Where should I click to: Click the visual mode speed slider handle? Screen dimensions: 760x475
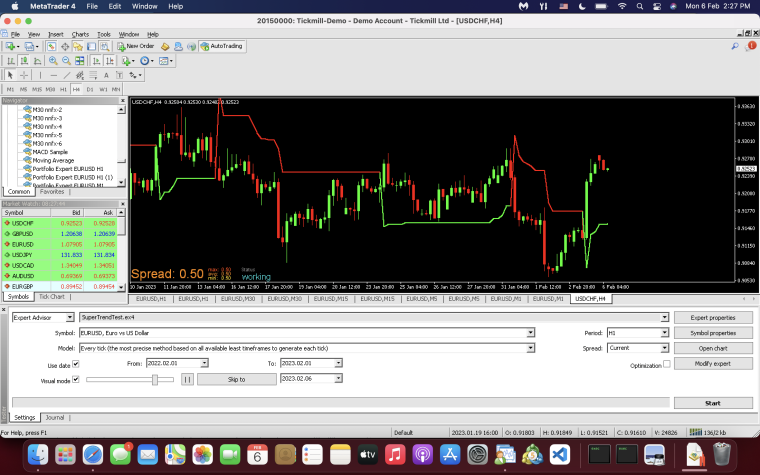click(x=155, y=380)
